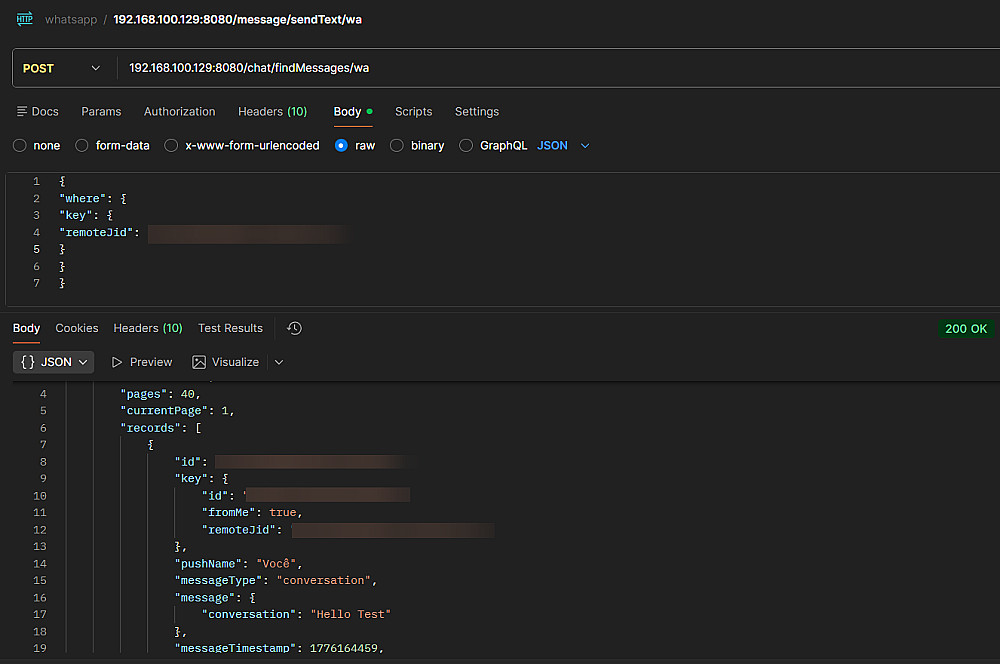Viewport: 1000px width, 664px height.
Task: Click the Preview play icon
Action: [x=117, y=362]
